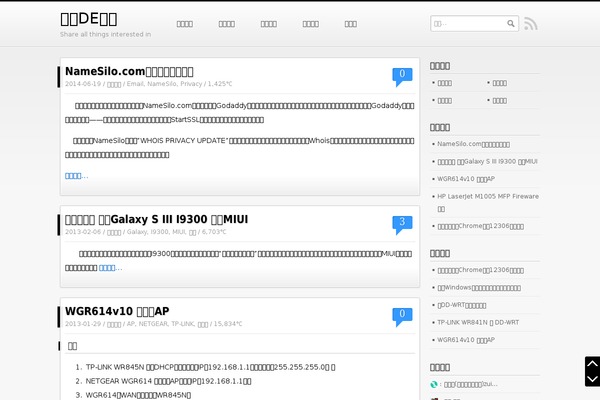The image size is (600, 400).
Task: Click the view count 6,703℃
Action: tap(214, 232)
